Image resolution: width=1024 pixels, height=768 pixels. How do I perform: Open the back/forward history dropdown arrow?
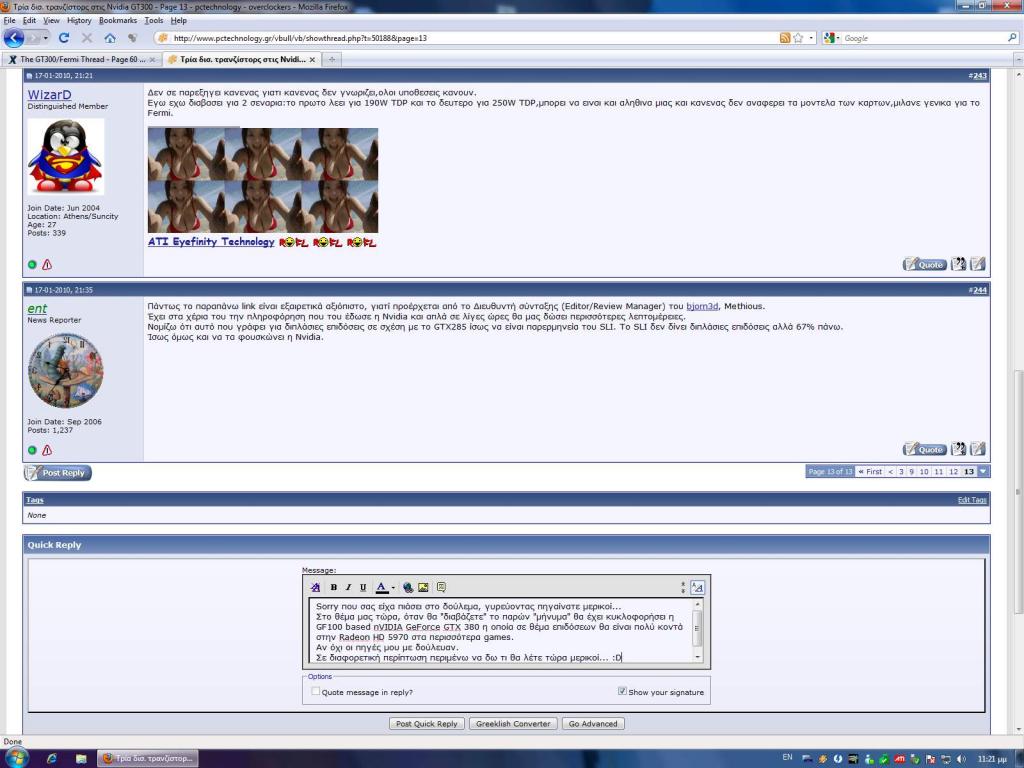(46, 38)
